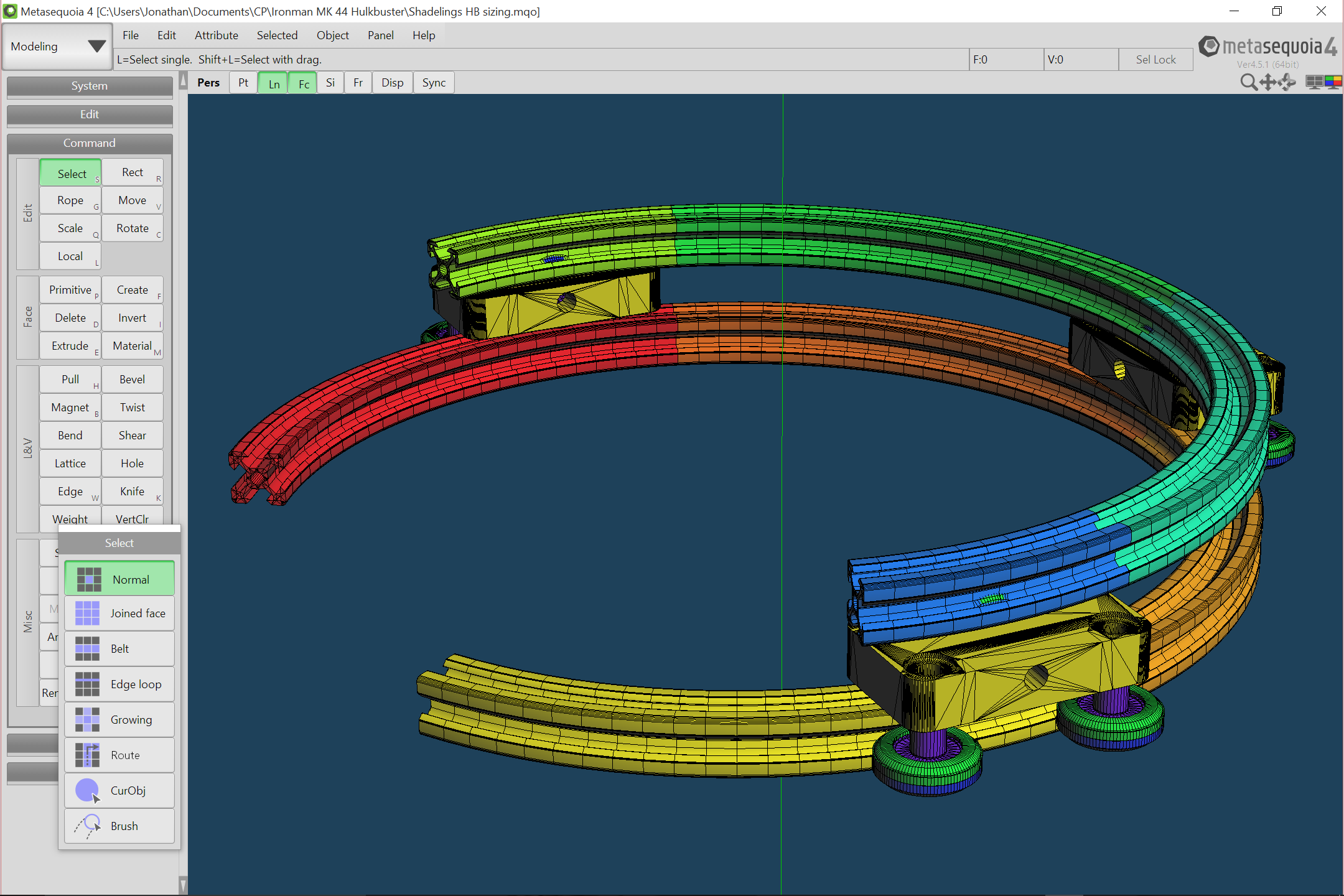The image size is (1344, 896).
Task: Activate the Extrude command
Action: [70, 346]
